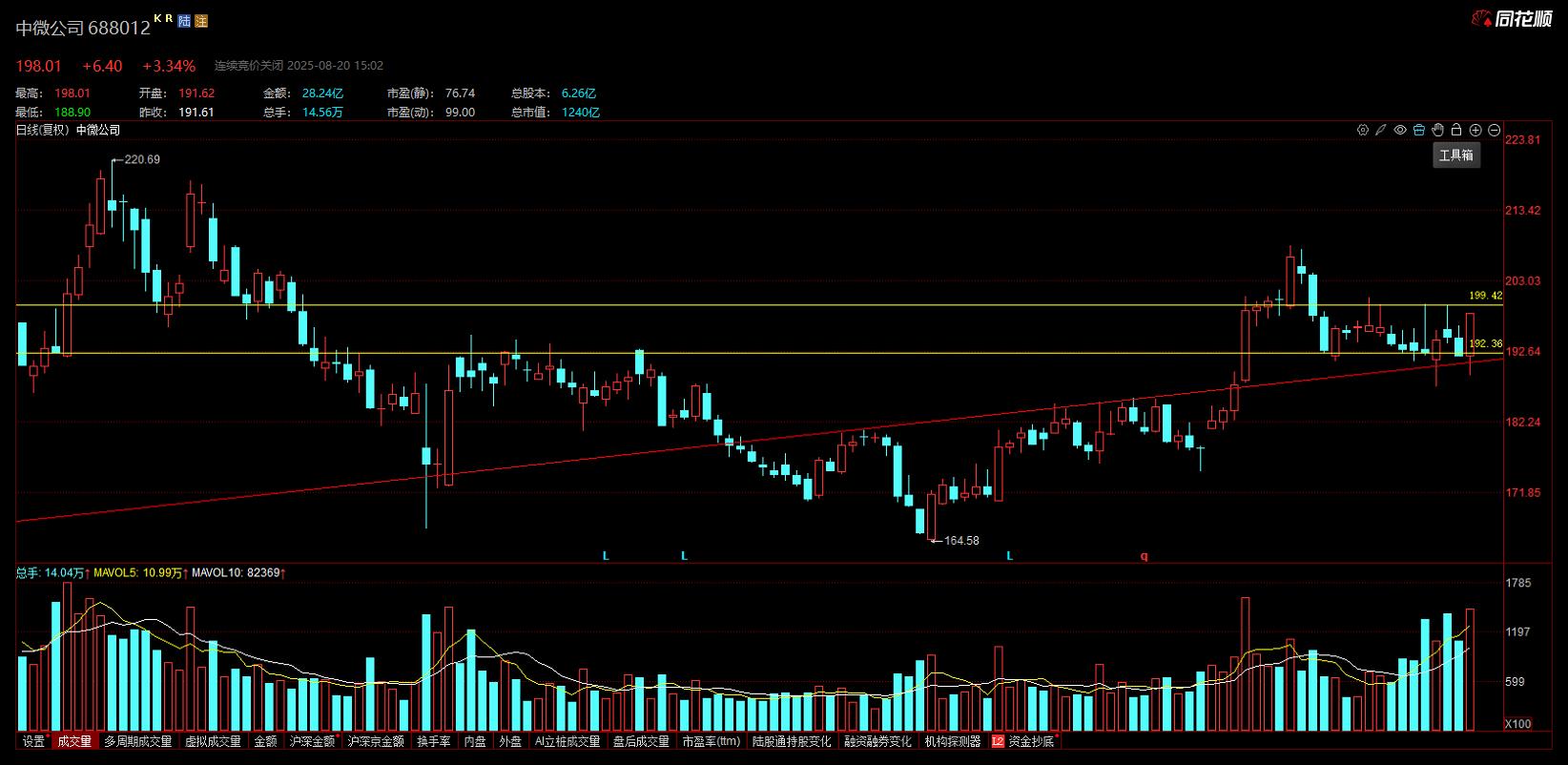Switch to 虚拟成交量 tab

(x=213, y=741)
